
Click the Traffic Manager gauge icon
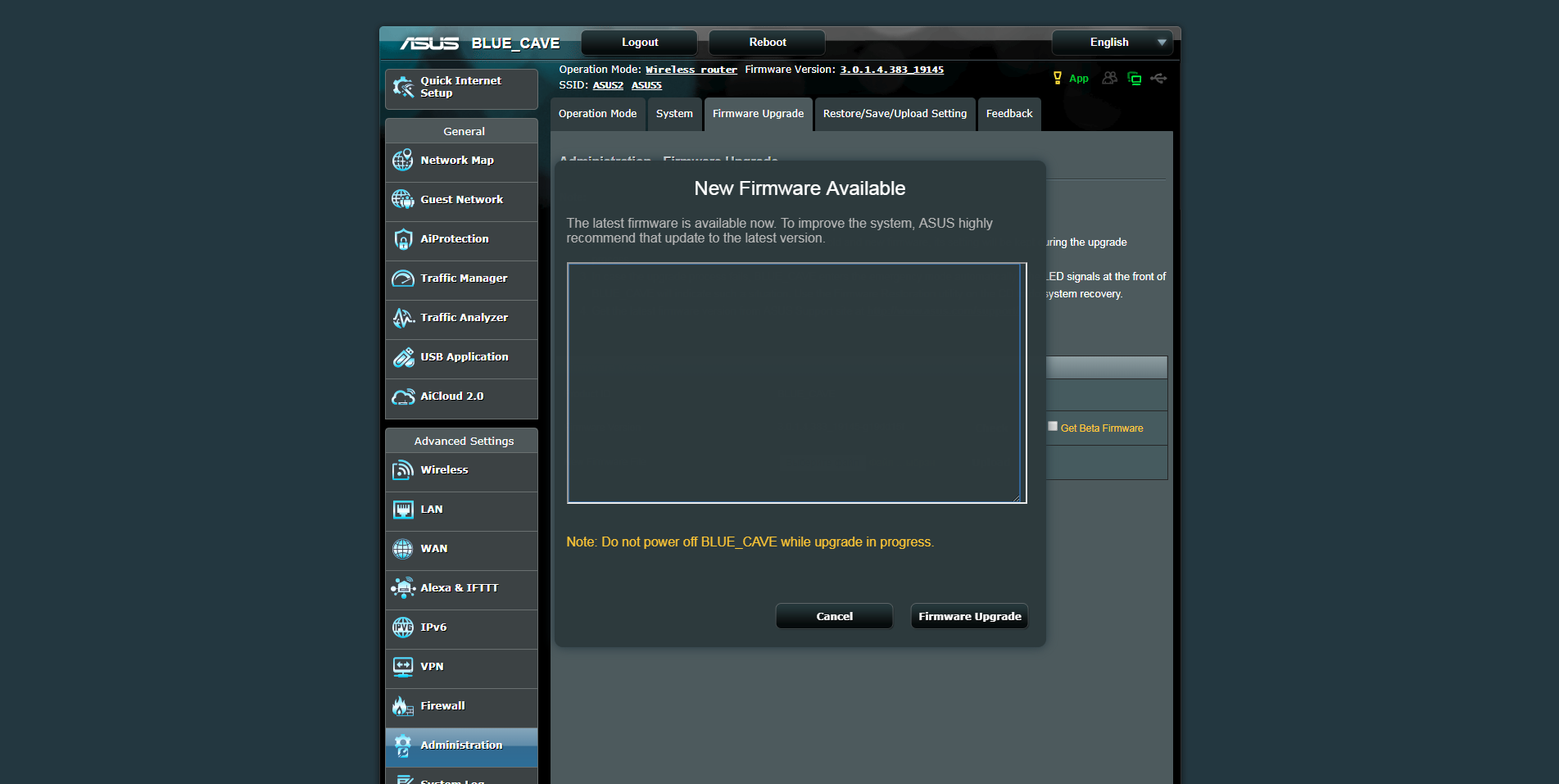pos(403,279)
